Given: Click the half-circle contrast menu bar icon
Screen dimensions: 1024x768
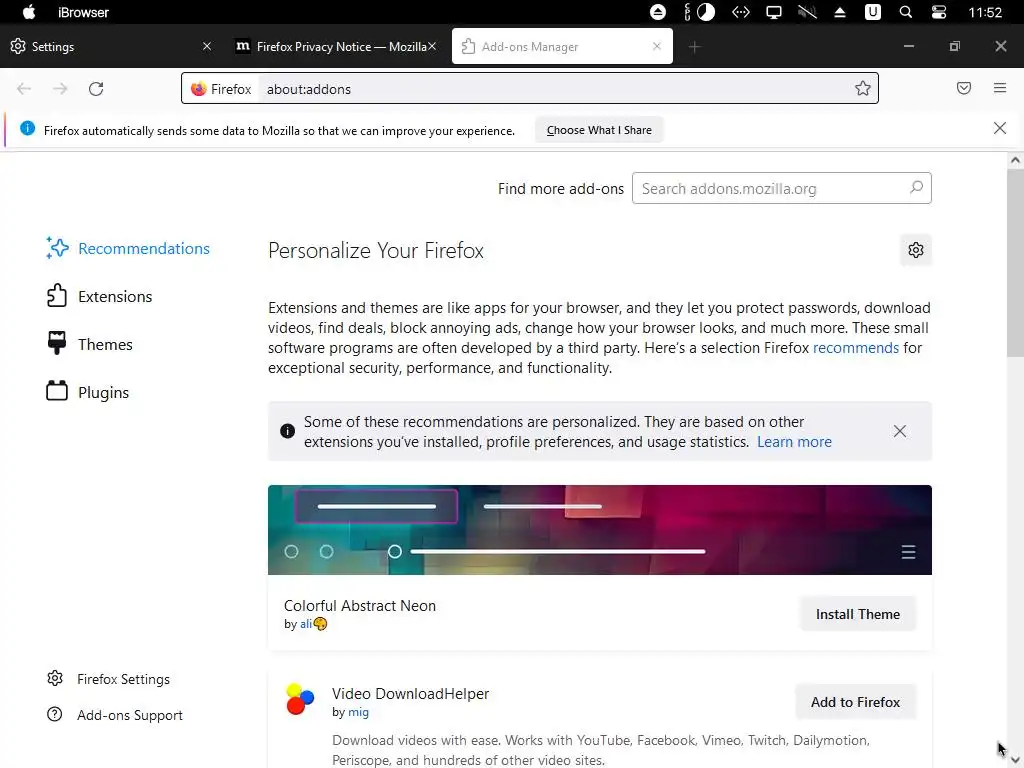Looking at the screenshot, I should (x=706, y=12).
